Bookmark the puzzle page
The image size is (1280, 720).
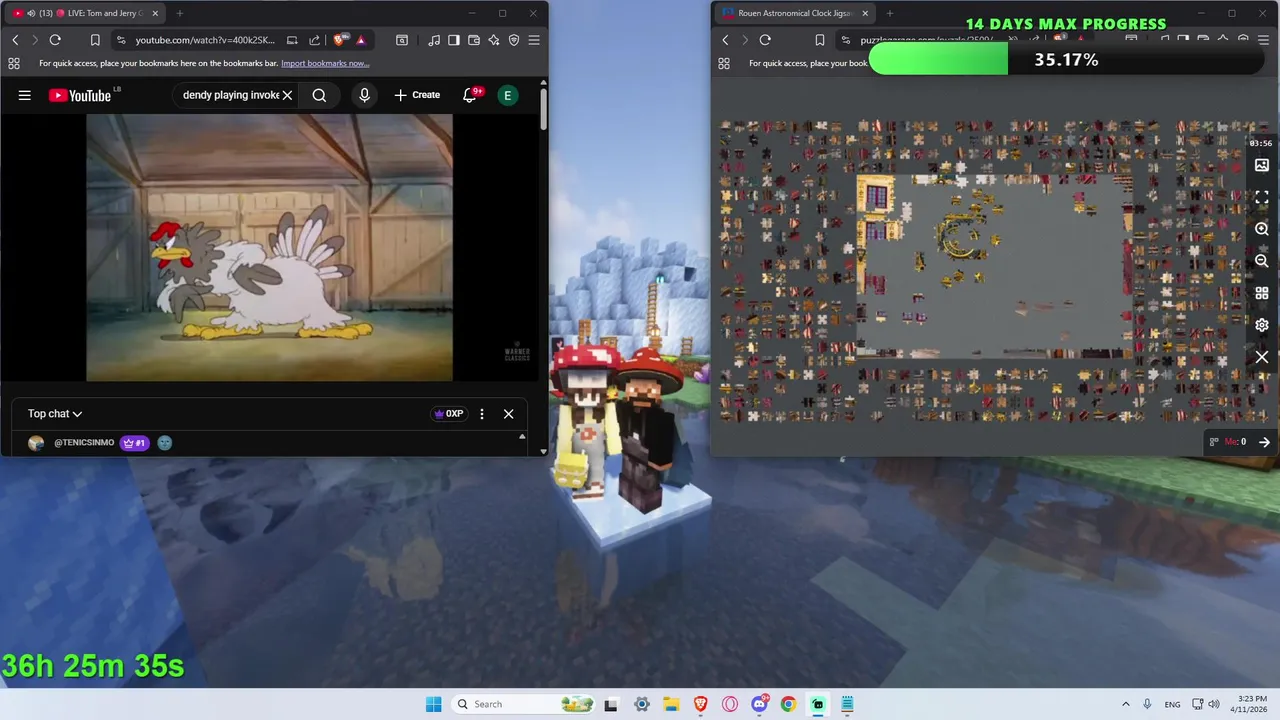click(820, 40)
